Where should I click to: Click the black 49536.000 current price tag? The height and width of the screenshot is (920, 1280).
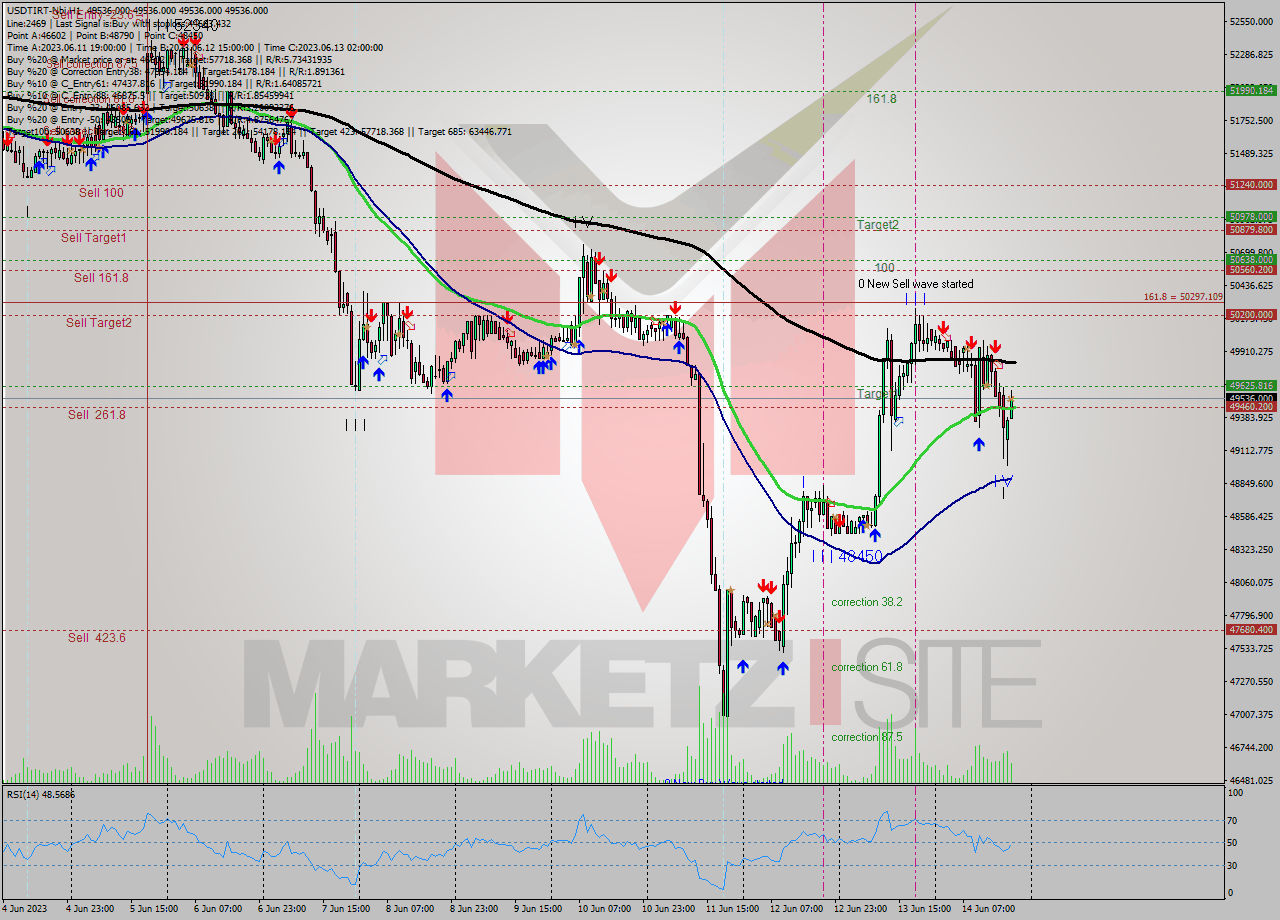click(x=1251, y=397)
